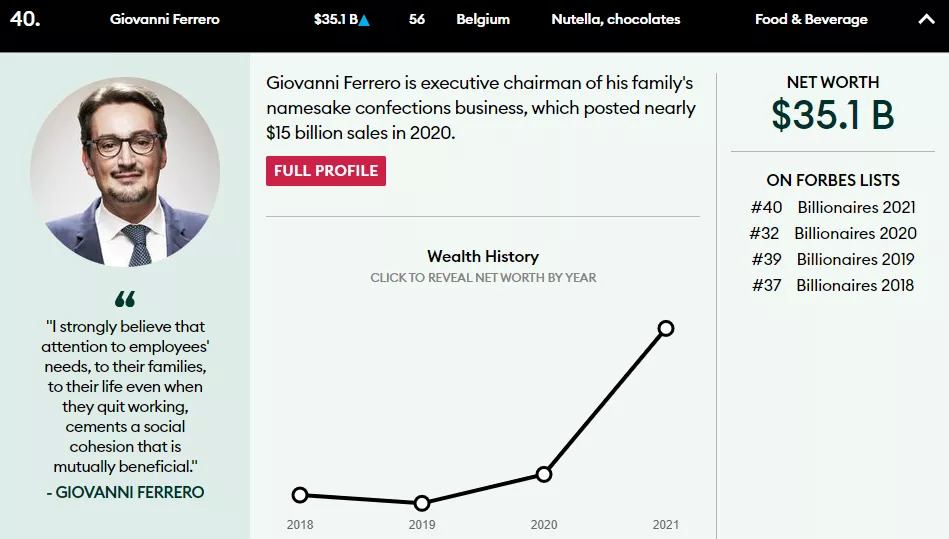949x539 pixels.
Task: Click Giovanni Ferrero's portrait photo
Action: pos(125,171)
